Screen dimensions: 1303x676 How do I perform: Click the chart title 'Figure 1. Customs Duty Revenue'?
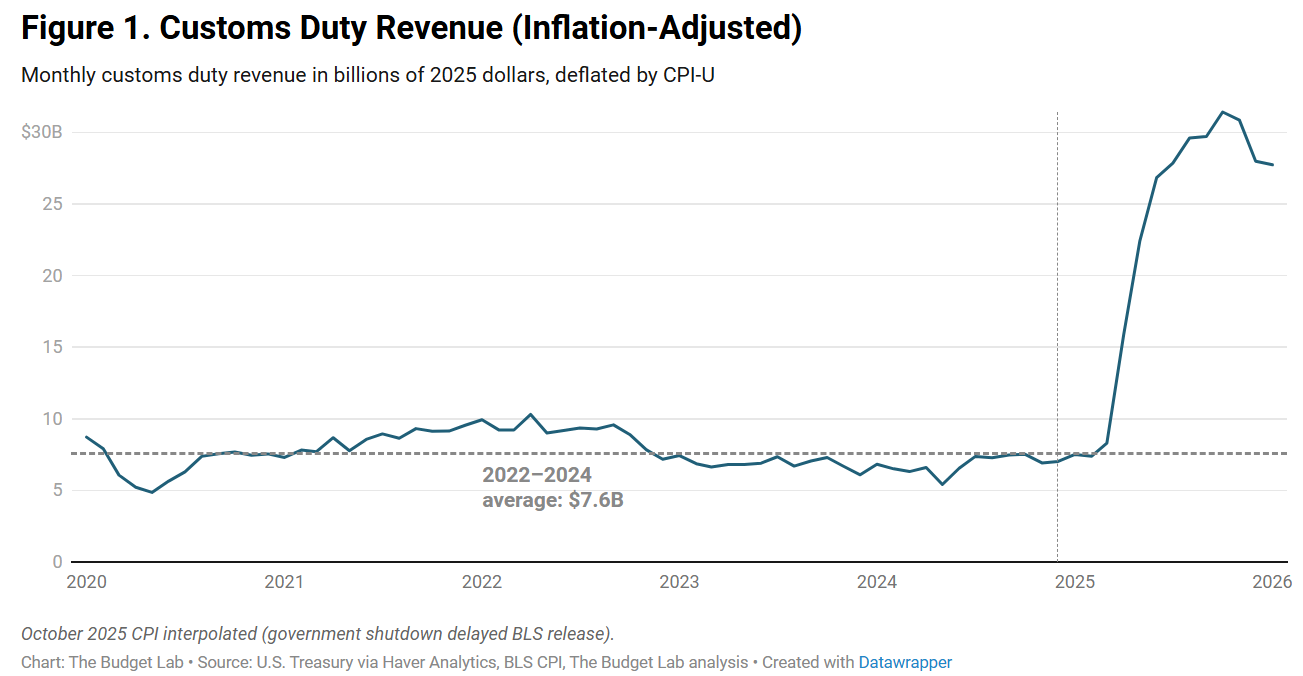click(x=411, y=29)
